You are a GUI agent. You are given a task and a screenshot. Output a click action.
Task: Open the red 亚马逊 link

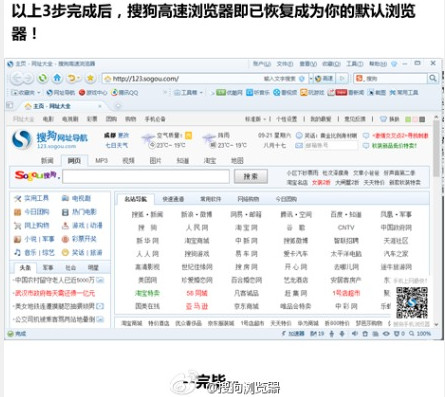pyautogui.click(x=197, y=306)
